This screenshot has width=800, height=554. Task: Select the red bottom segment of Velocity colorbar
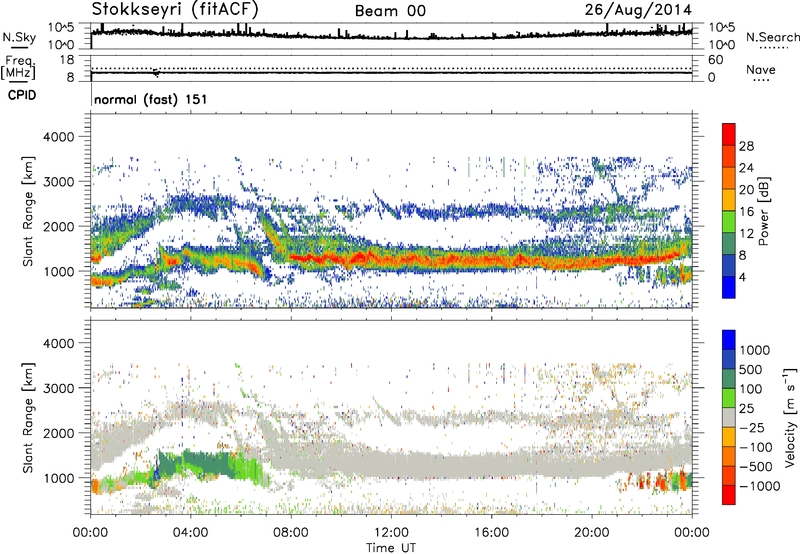[729, 495]
